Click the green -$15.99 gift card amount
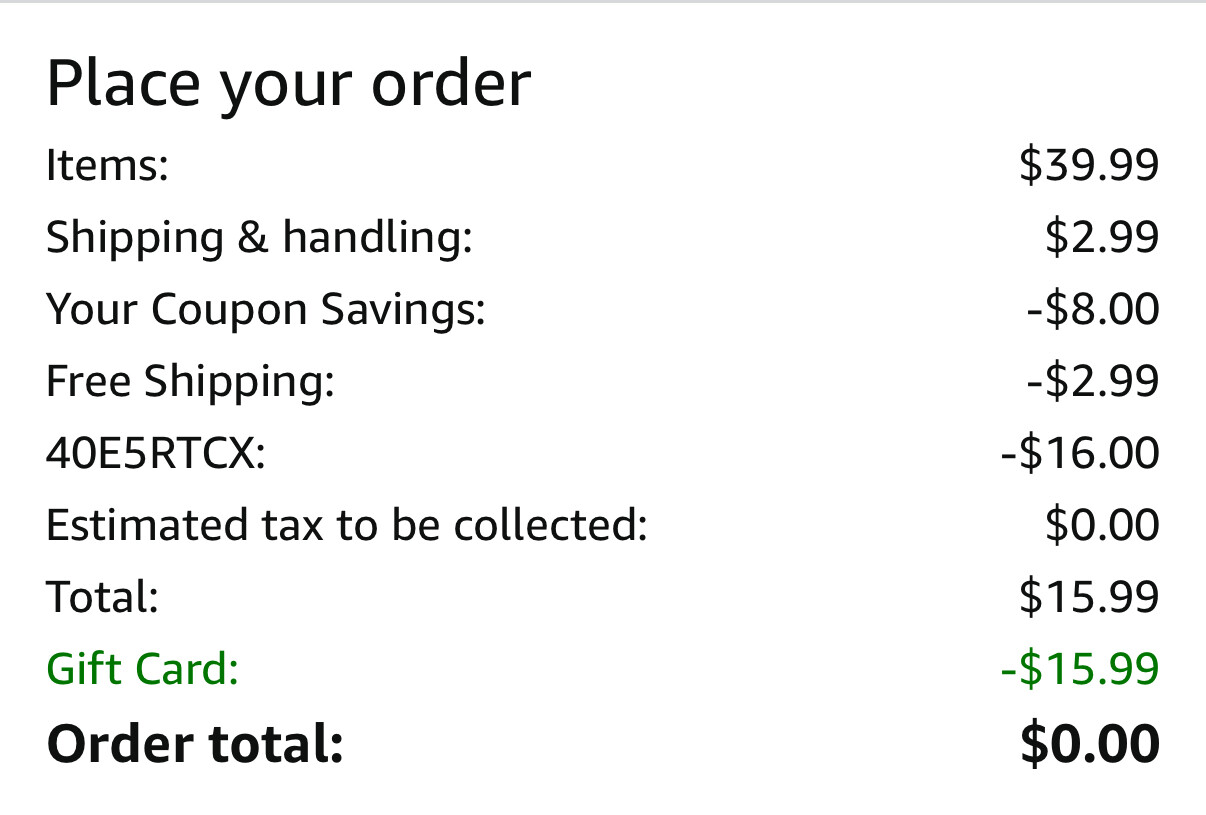Screen dimensions: 1206x815 click(1080, 669)
